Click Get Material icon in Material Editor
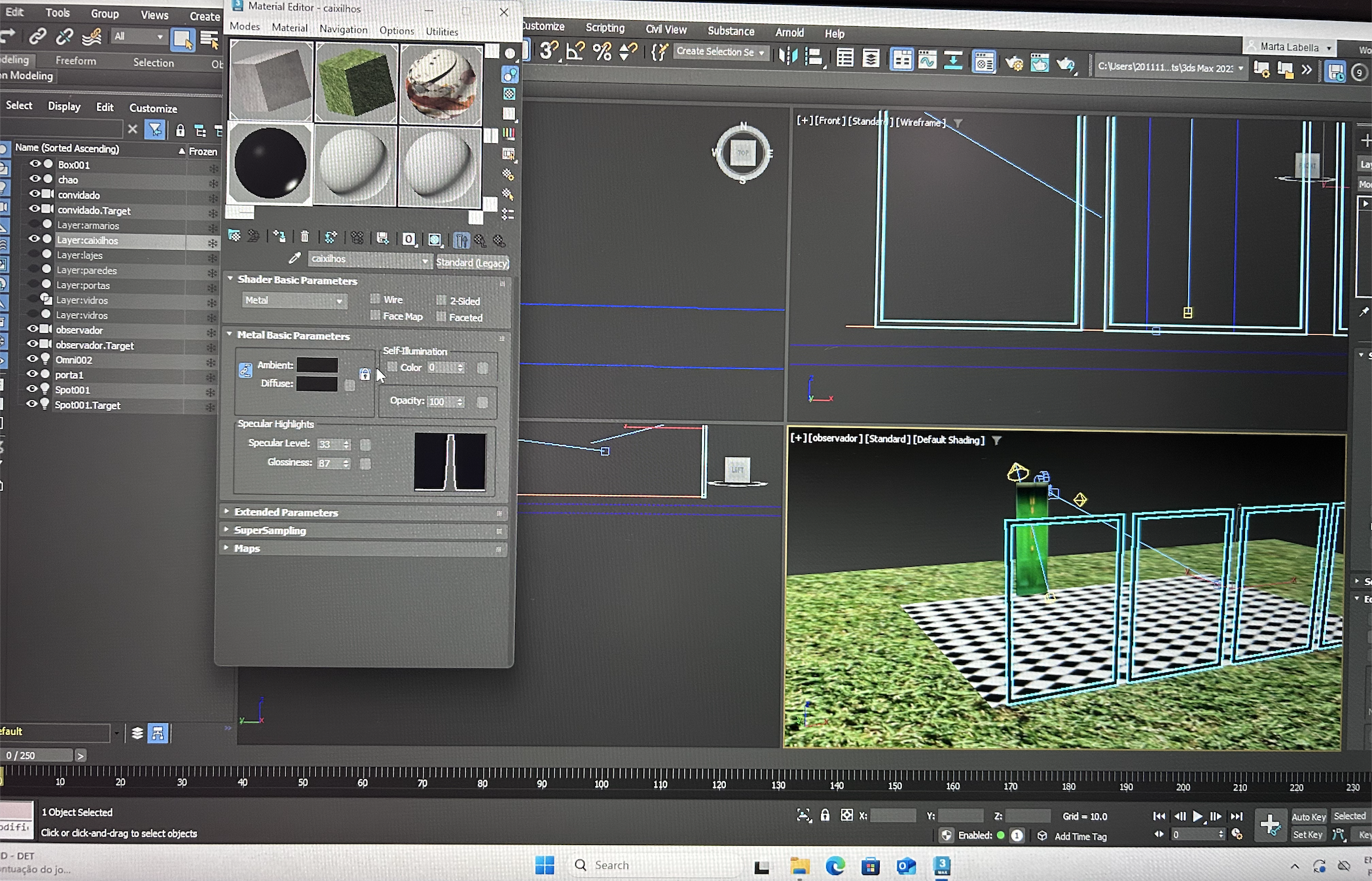1372x881 pixels. (x=234, y=237)
